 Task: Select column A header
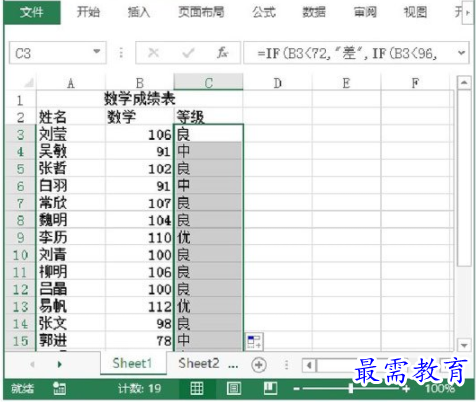point(71,83)
